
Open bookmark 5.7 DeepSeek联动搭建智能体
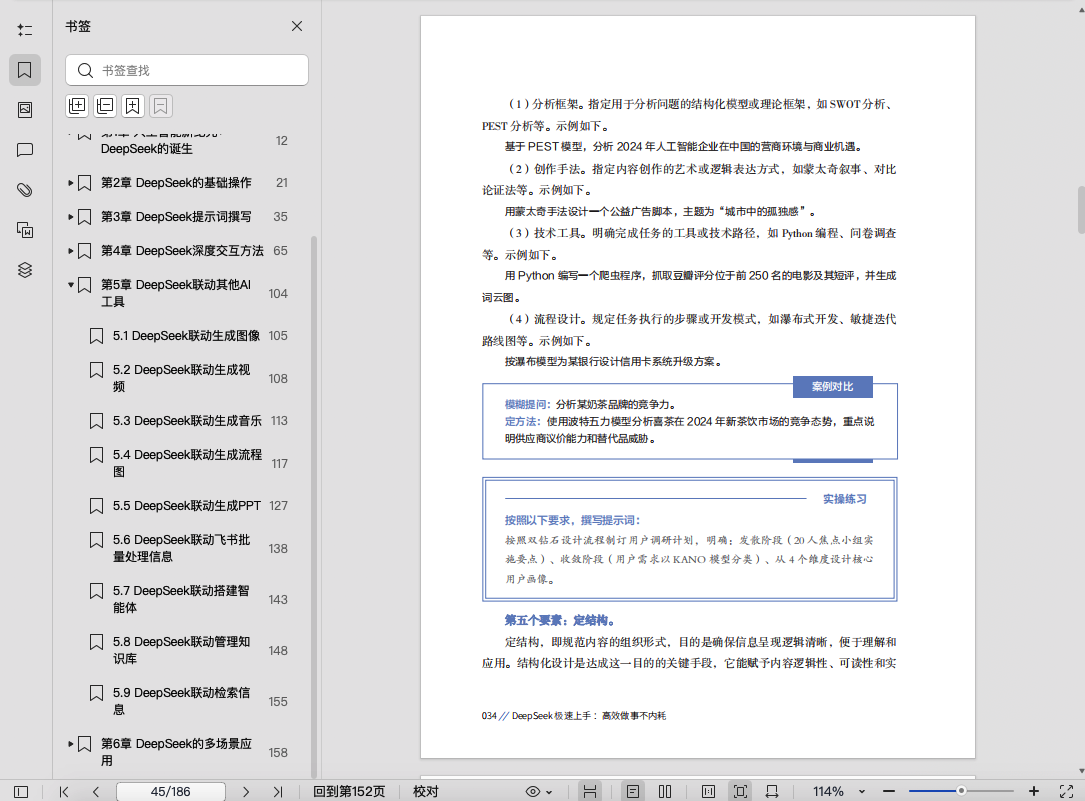[181, 599]
